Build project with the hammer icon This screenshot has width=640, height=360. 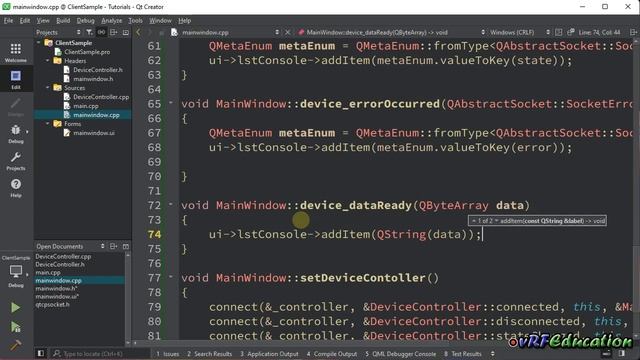click(x=16, y=346)
